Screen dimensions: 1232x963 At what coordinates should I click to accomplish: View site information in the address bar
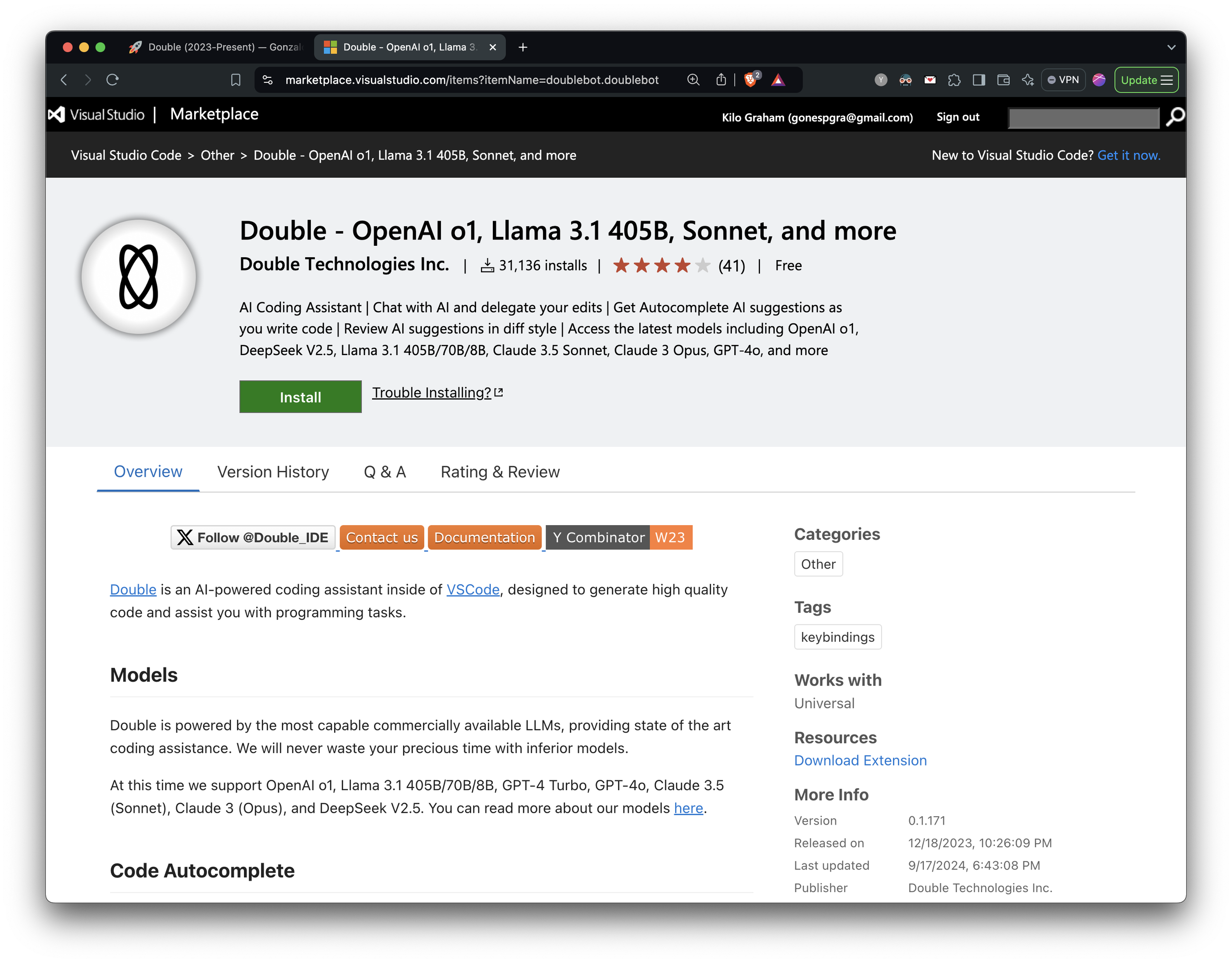[268, 80]
